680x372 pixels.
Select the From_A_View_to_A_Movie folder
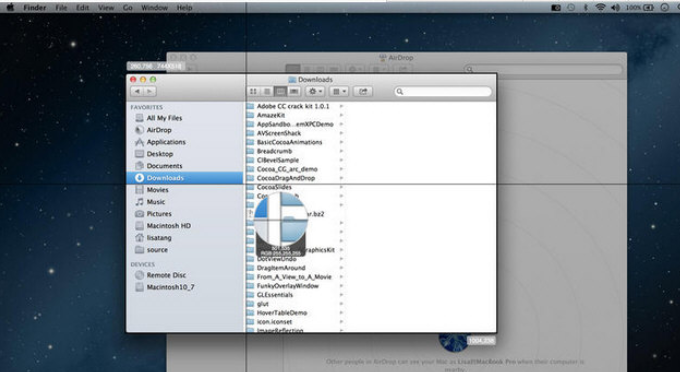(294, 277)
